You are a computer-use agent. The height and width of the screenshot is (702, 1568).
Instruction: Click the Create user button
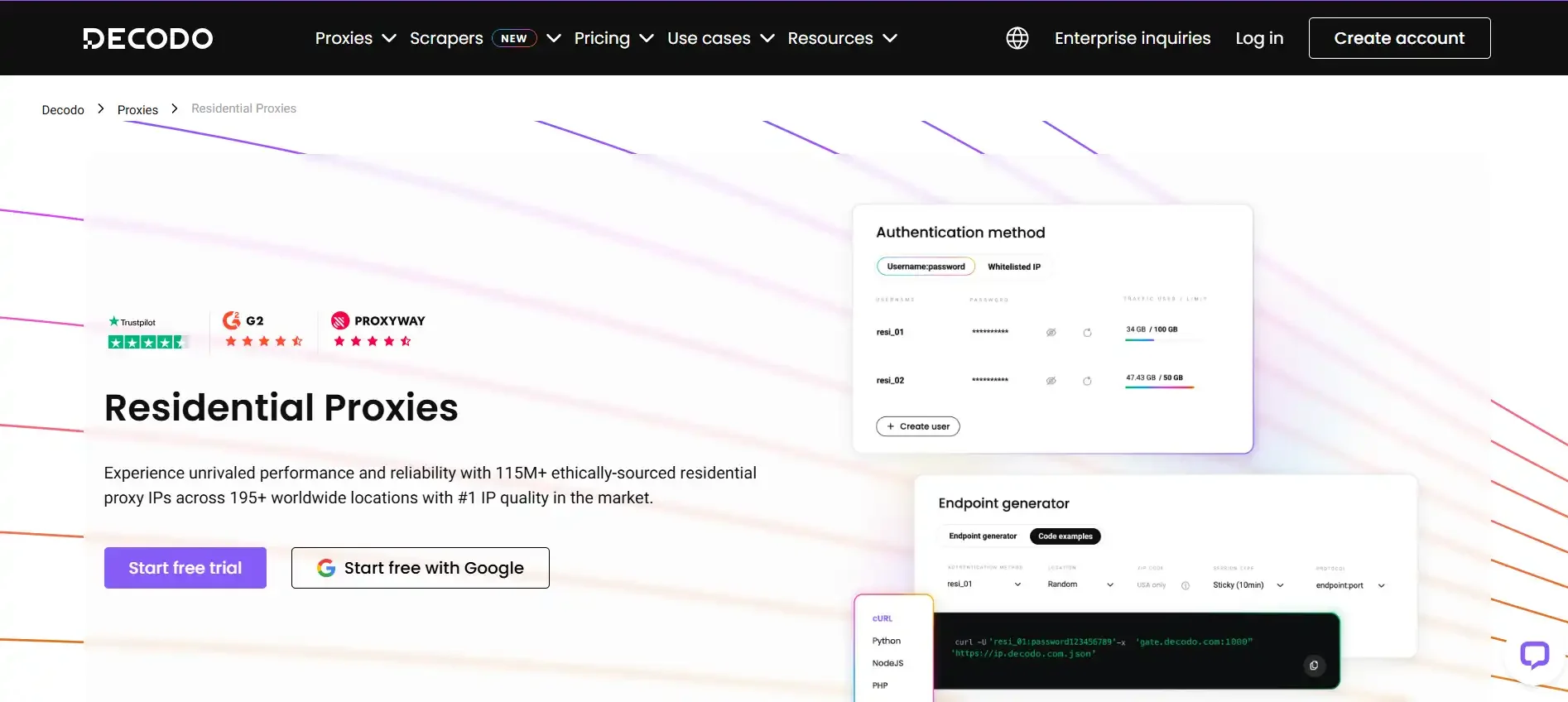click(918, 426)
